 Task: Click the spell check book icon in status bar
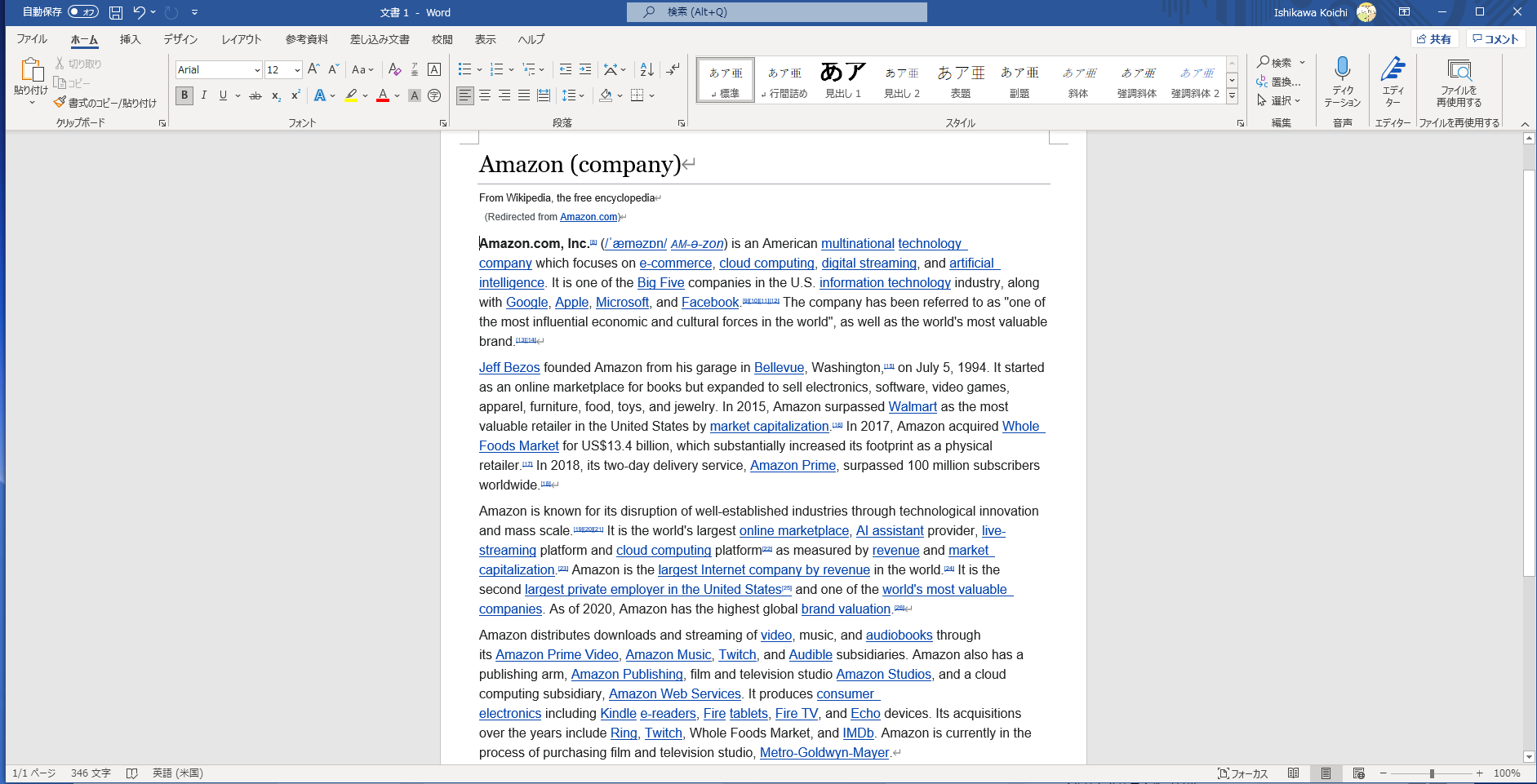(x=132, y=773)
